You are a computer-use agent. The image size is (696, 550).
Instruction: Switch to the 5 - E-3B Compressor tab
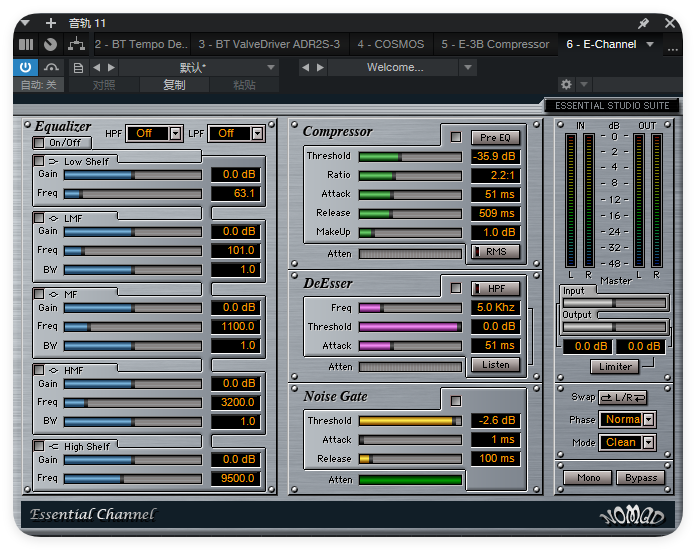(x=495, y=44)
